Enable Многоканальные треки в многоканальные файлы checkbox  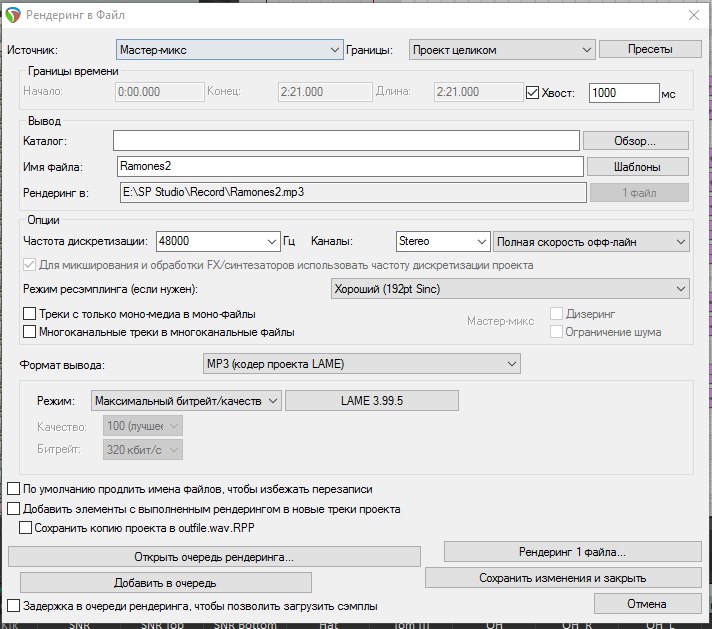pyautogui.click(x=30, y=331)
